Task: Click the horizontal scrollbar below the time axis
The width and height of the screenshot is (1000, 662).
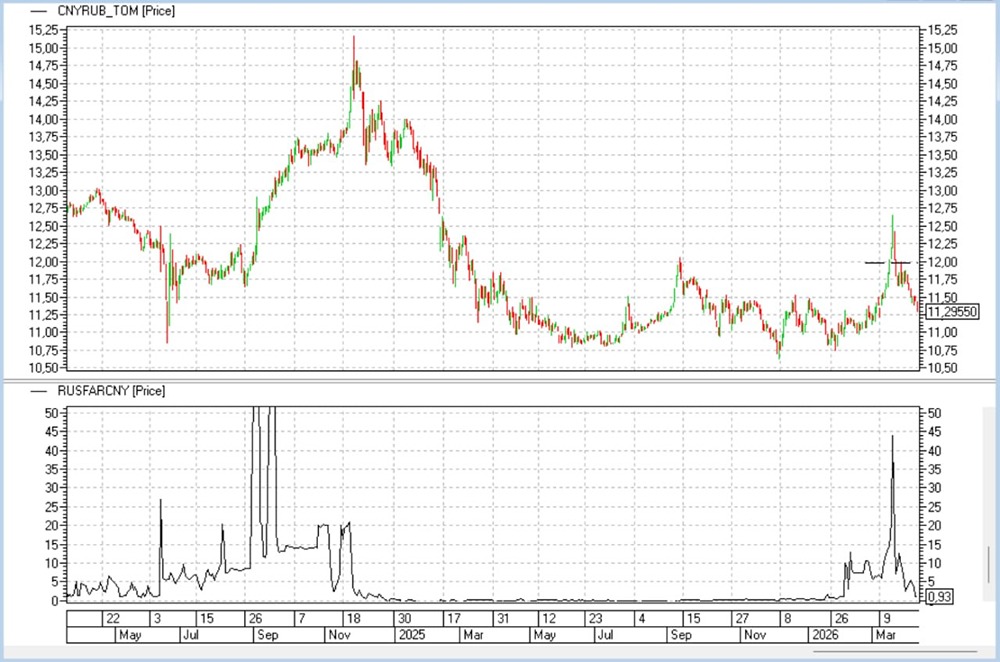Action: pos(895,652)
